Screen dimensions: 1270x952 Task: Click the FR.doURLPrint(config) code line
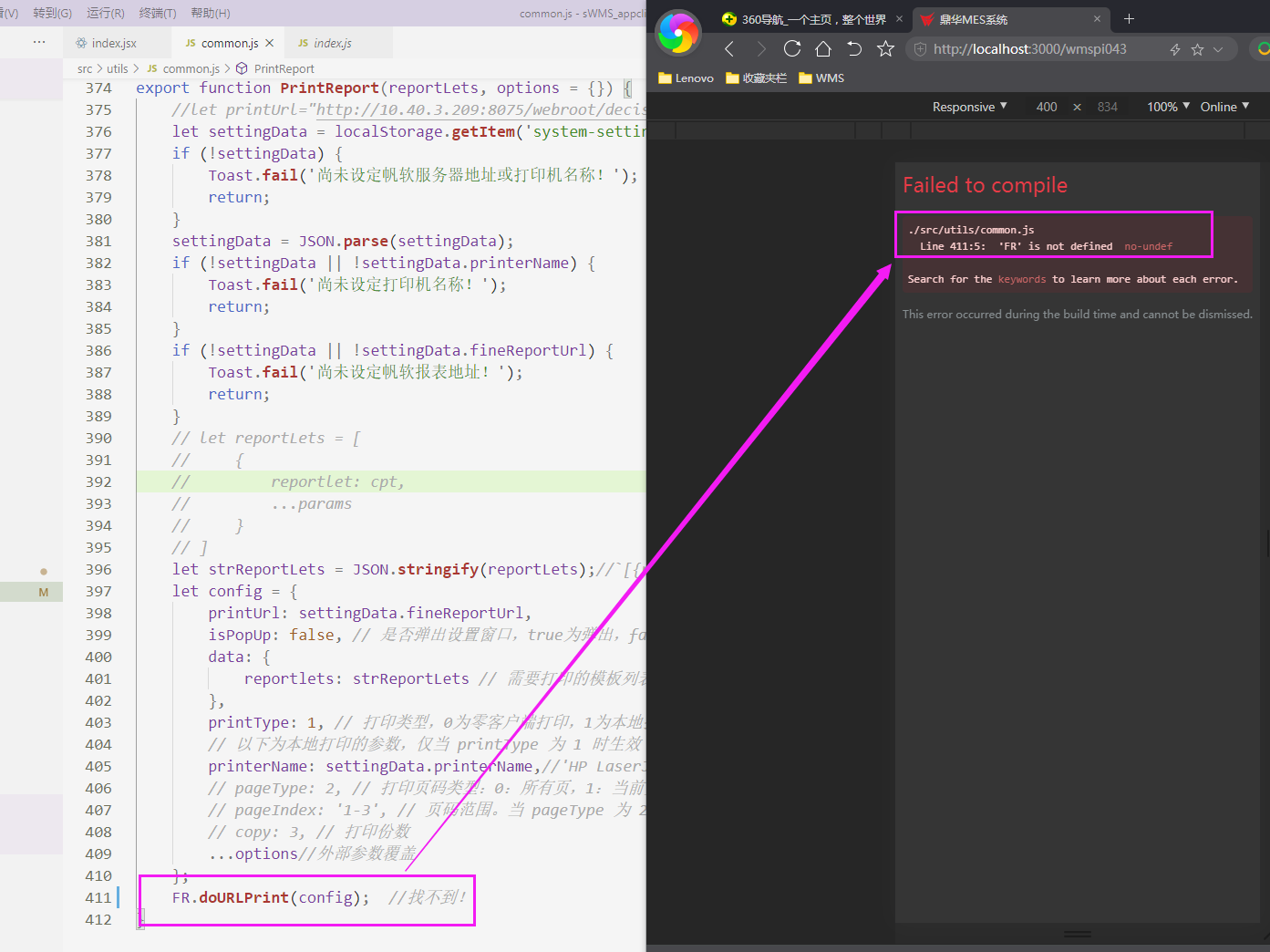click(x=271, y=897)
